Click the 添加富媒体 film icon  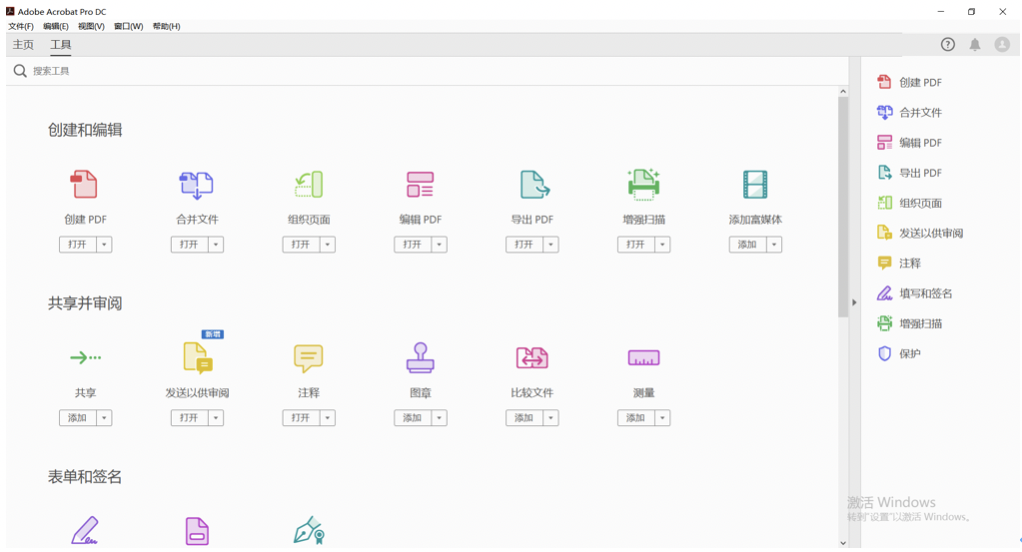tap(755, 184)
